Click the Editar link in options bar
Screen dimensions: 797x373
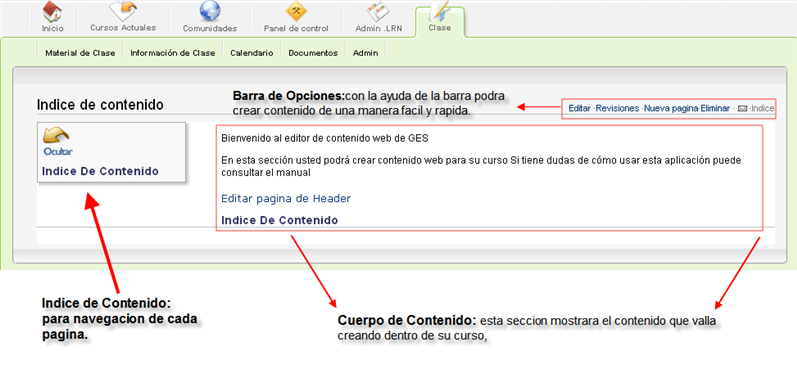(579, 108)
